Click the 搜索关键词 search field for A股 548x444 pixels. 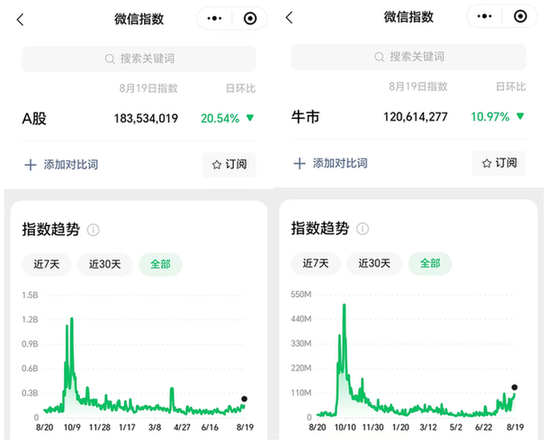coord(139,59)
